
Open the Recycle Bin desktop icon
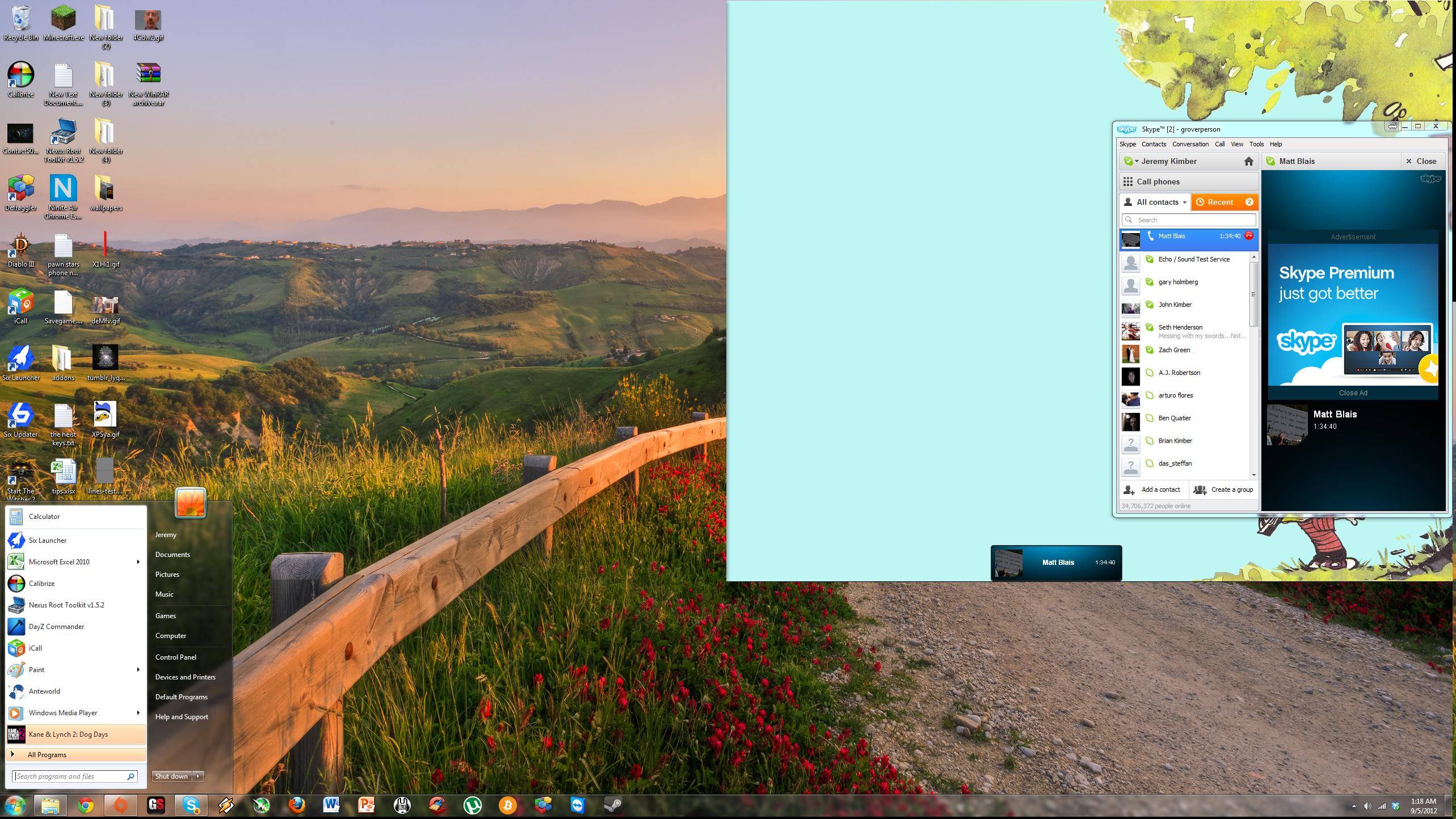point(21,24)
